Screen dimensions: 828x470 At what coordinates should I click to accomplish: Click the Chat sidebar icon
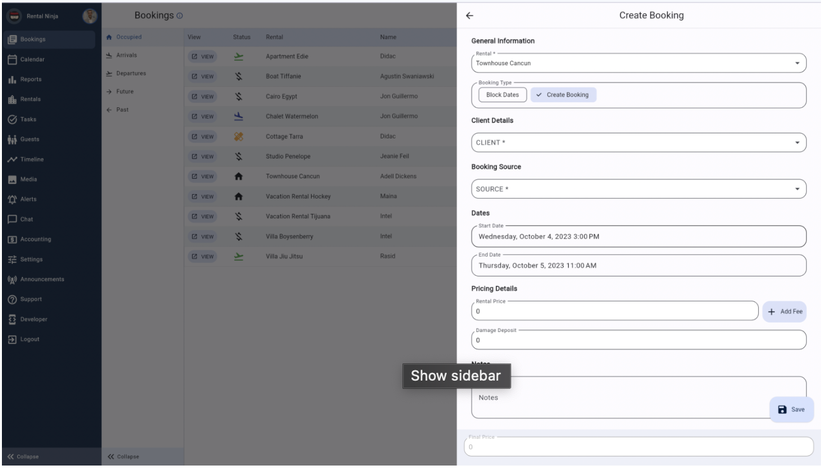tap(12, 219)
